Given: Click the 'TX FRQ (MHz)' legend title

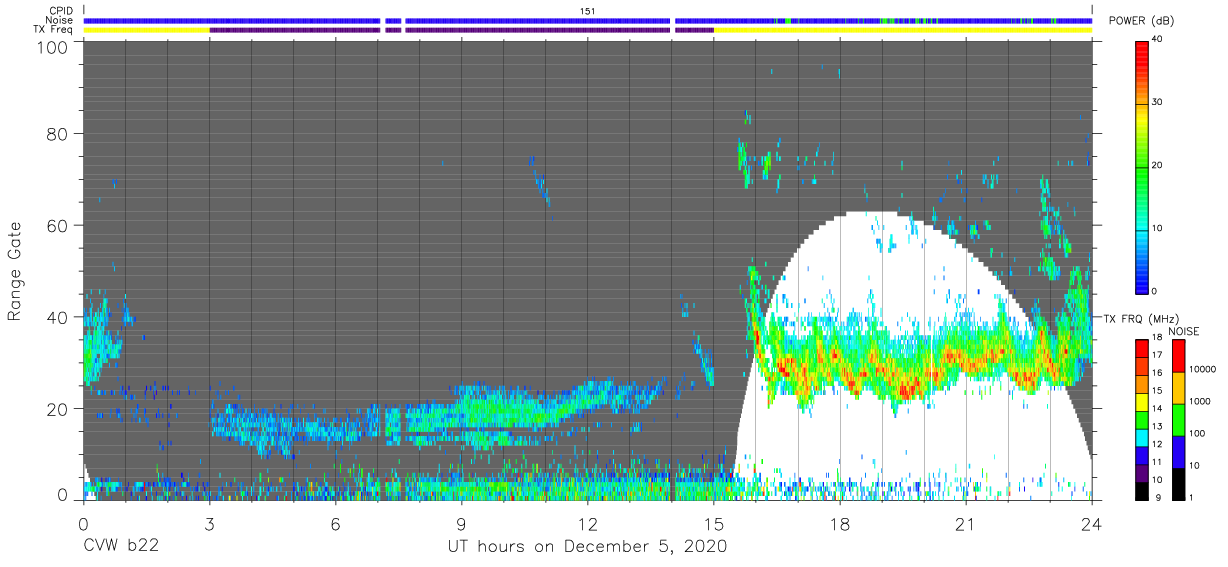Looking at the screenshot, I should (1139, 318).
